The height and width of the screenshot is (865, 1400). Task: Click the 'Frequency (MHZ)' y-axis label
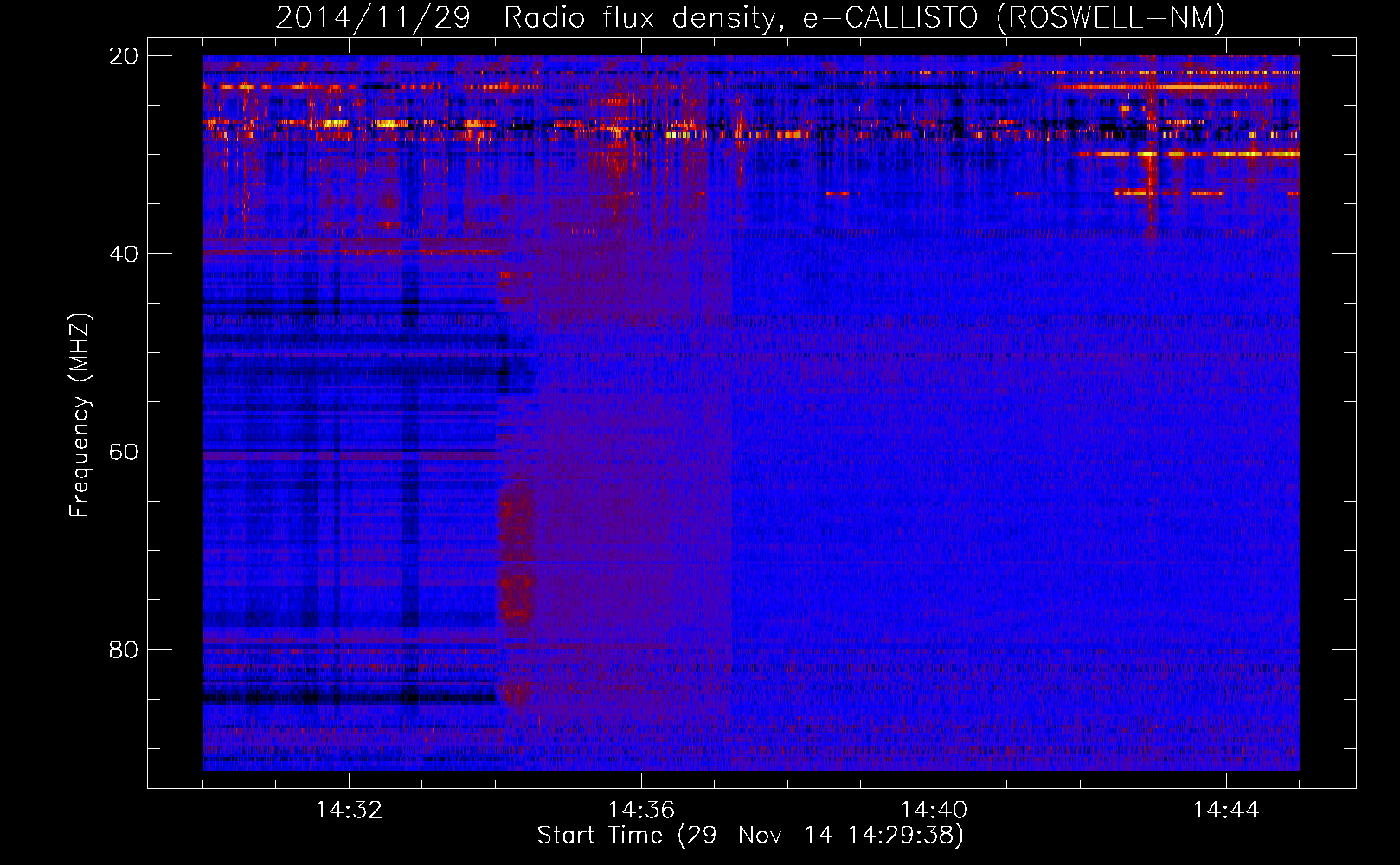point(80,415)
